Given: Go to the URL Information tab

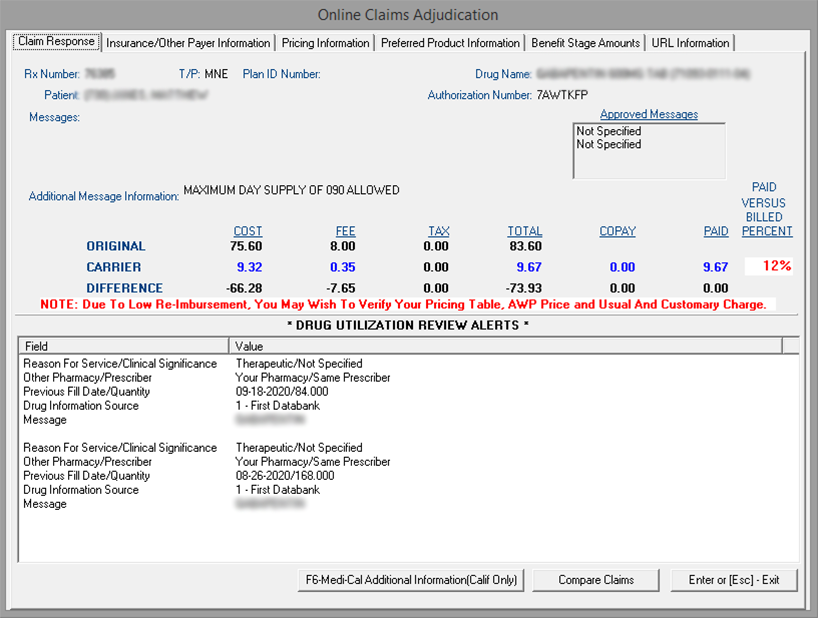Looking at the screenshot, I should tap(690, 43).
